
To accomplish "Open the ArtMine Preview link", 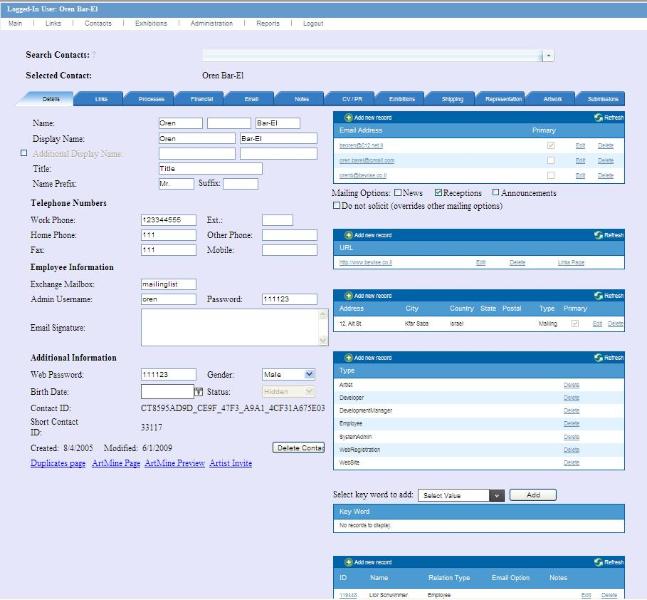I will click(x=175, y=463).
